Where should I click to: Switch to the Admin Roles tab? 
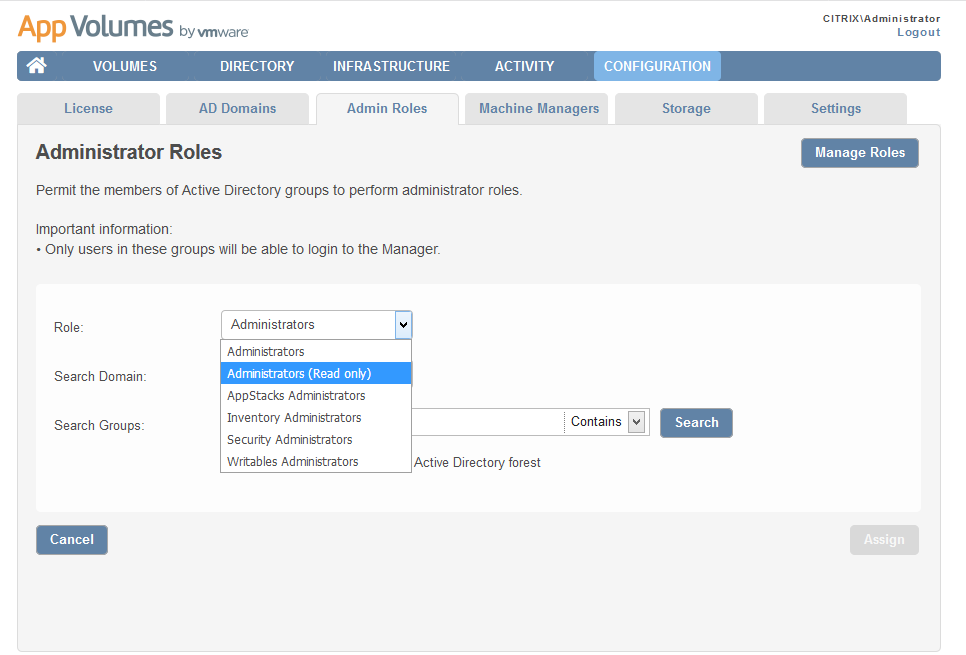point(387,108)
